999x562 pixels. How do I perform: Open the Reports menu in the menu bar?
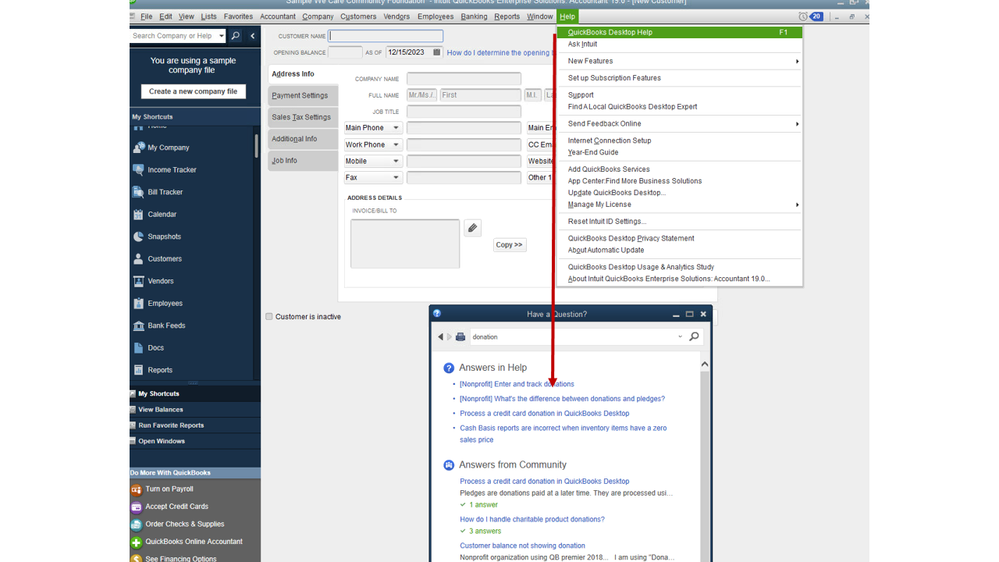[507, 17]
